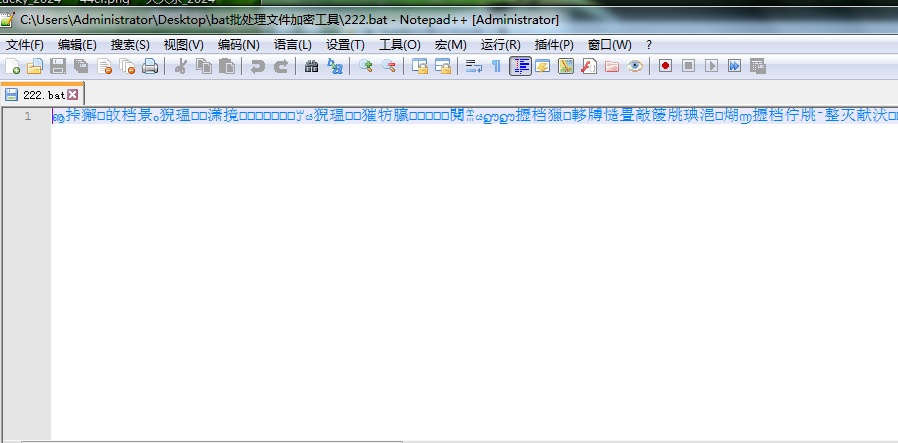
Task: Click the Cut scissors icon
Action: 180,66
